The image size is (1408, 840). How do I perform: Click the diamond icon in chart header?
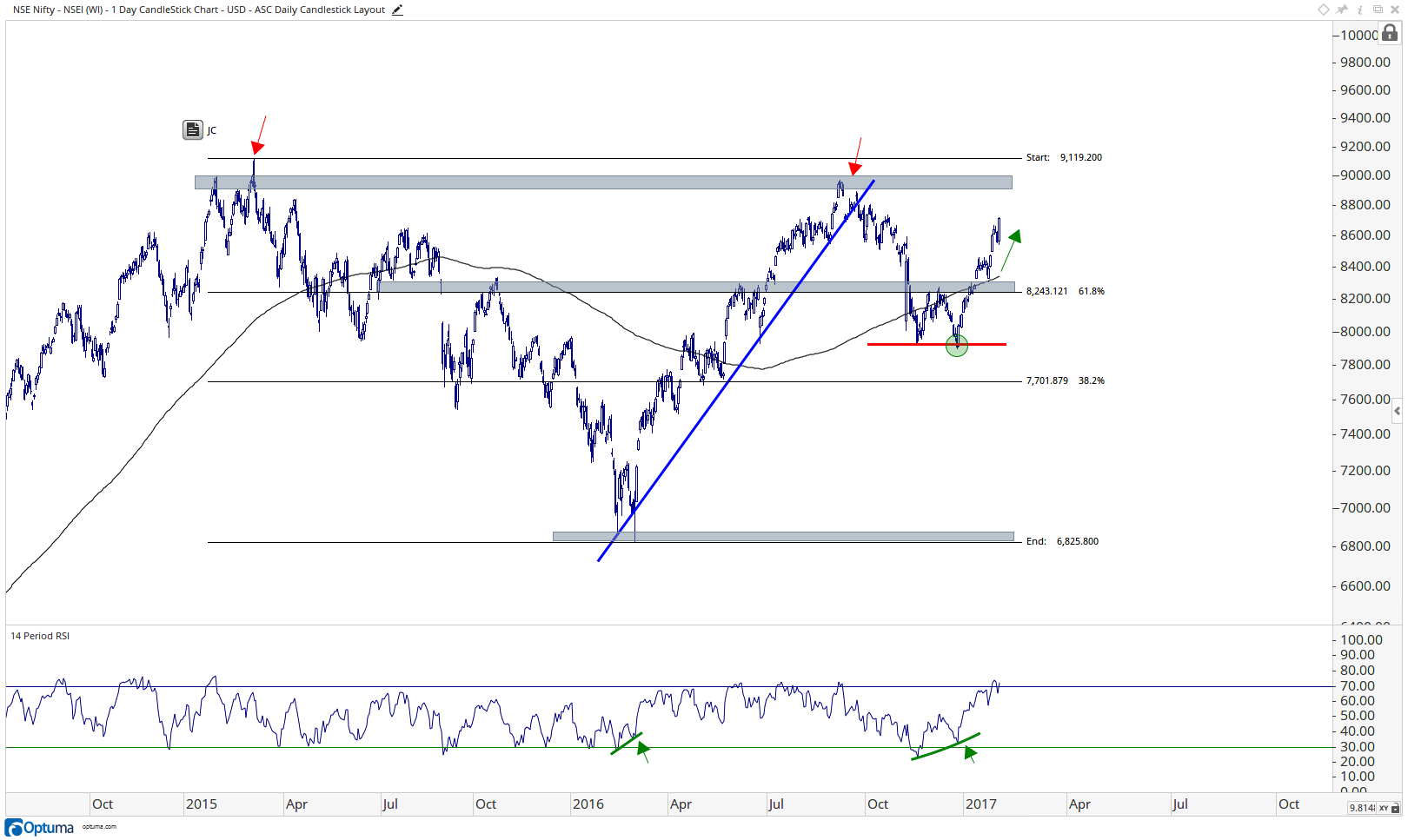1324,10
